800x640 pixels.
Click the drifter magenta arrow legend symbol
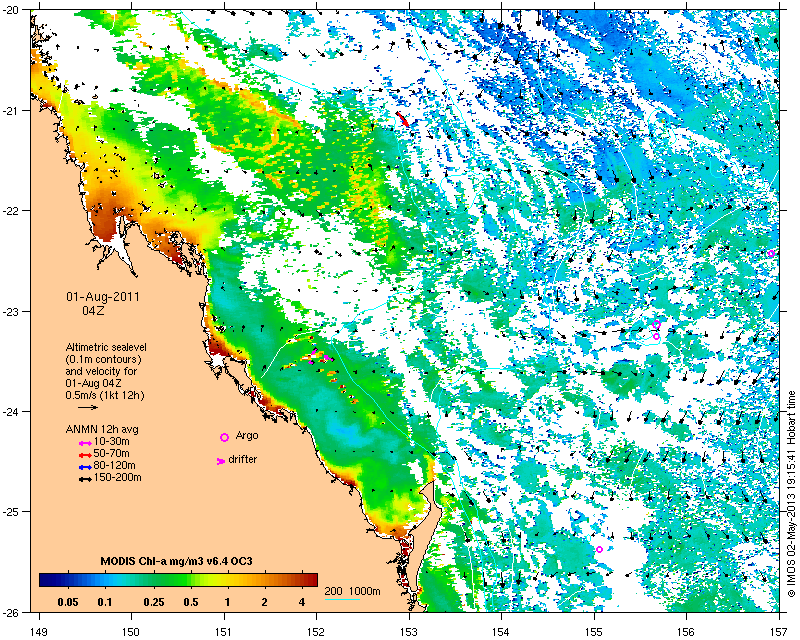click(221, 461)
